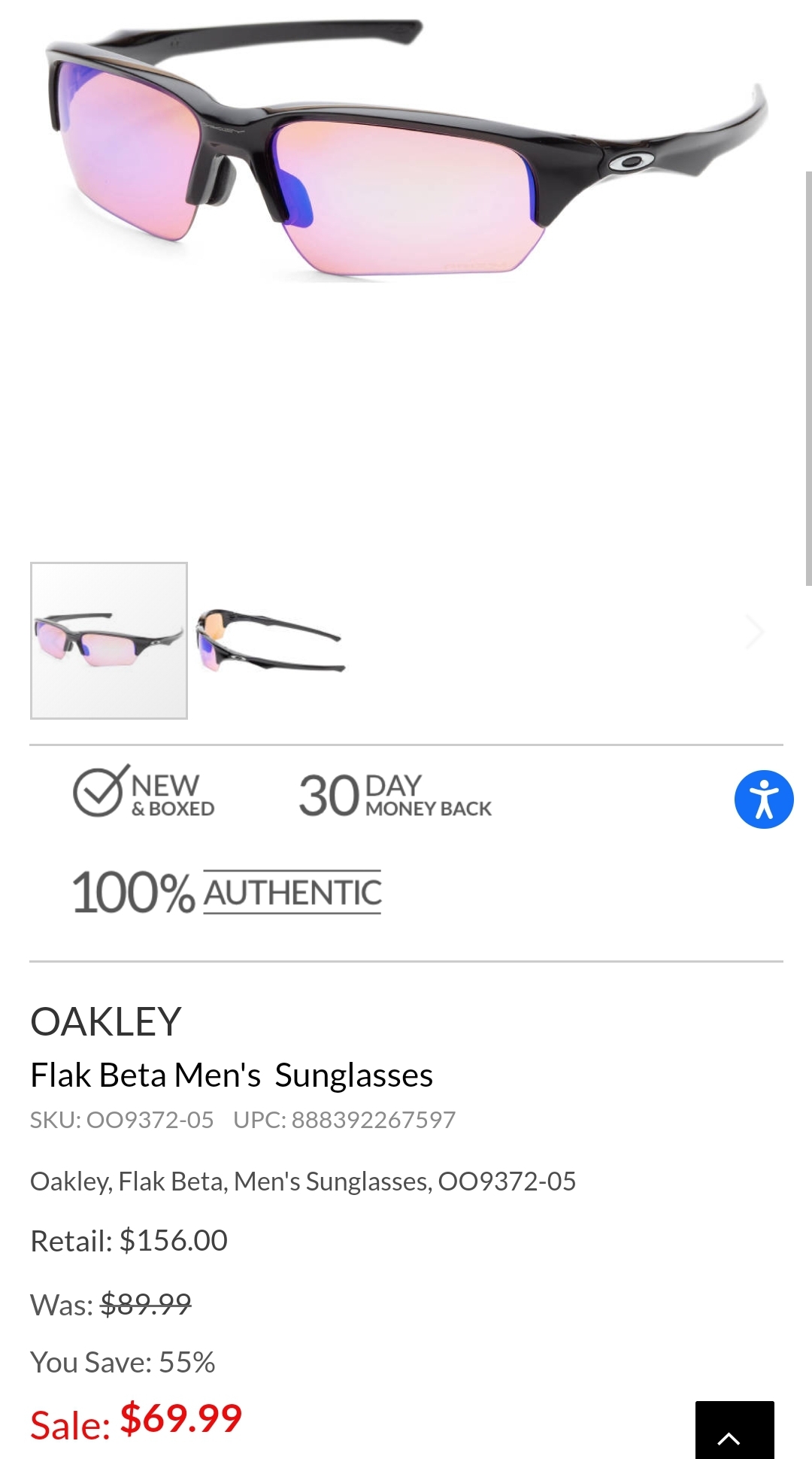
Task: Click the New & Boxed checkmark badge
Action: pyautogui.click(x=144, y=793)
